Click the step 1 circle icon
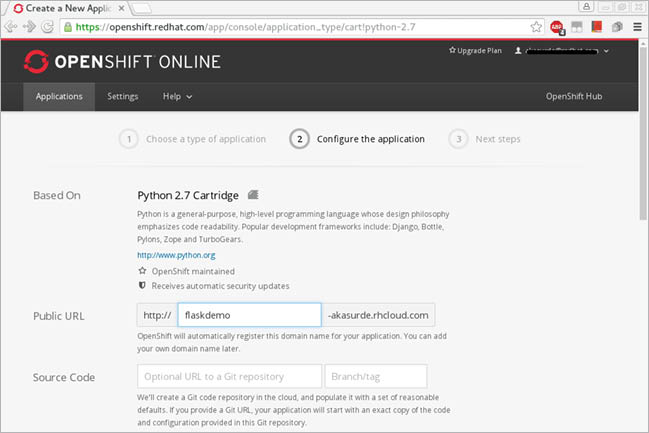 pos(128,139)
